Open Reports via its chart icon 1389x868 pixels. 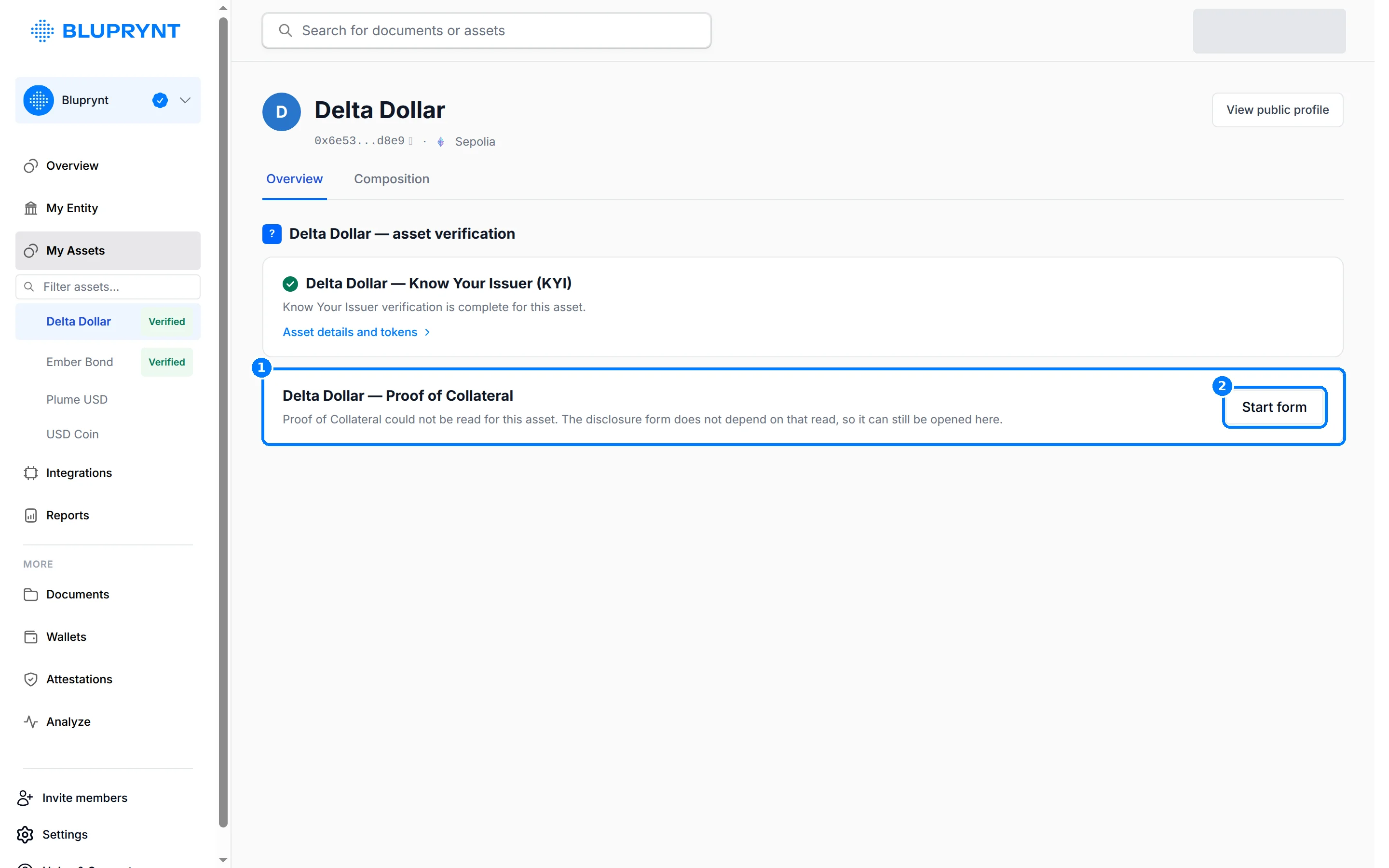pos(31,515)
